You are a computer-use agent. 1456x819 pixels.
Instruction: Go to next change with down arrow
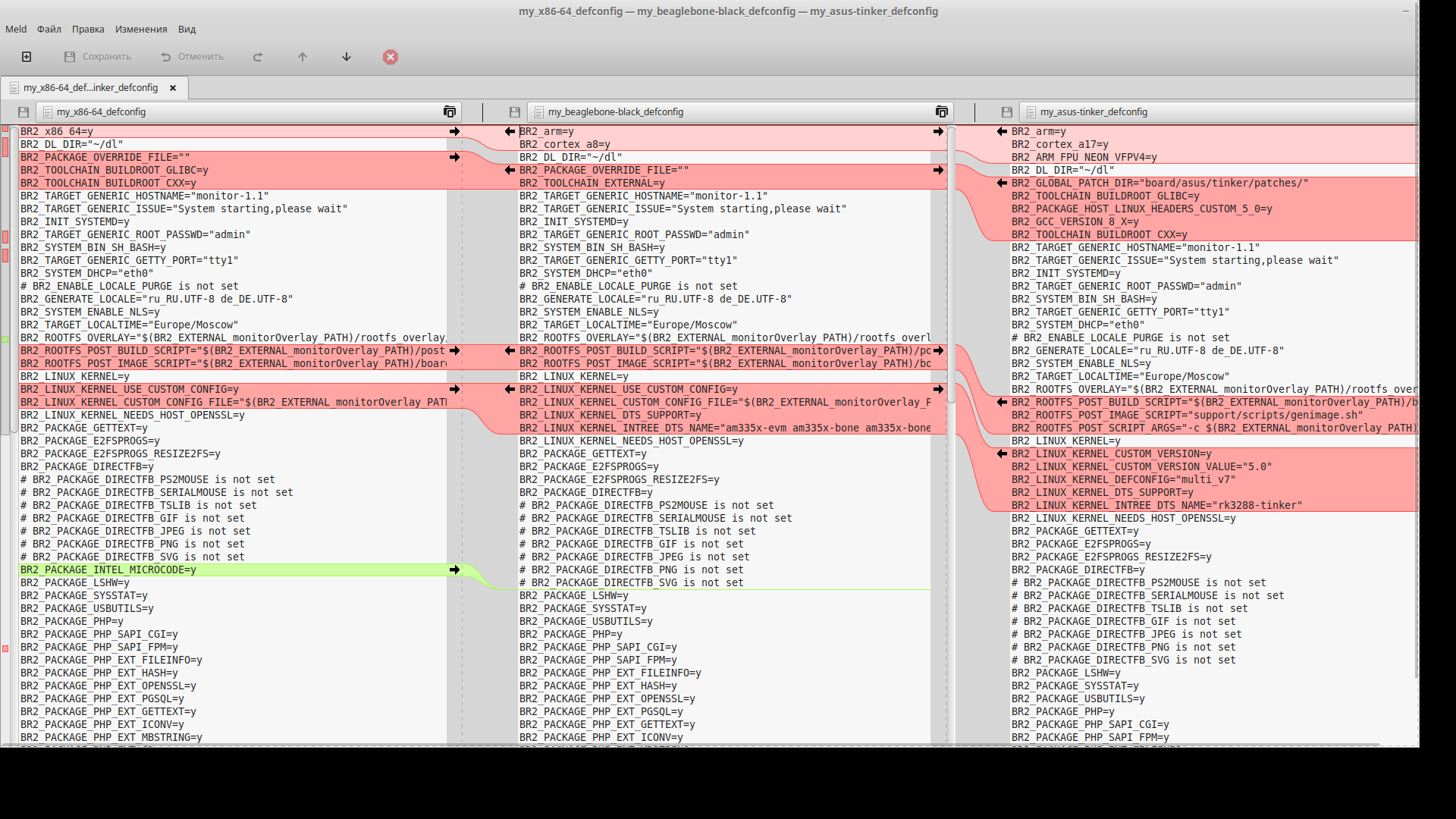(347, 57)
